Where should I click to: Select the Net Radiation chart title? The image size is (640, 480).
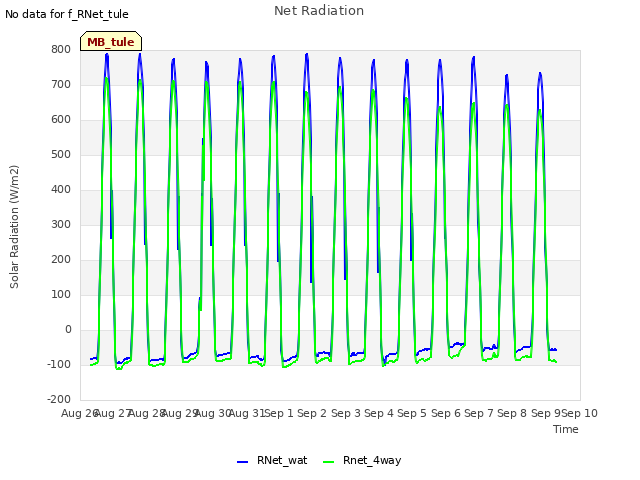(319, 11)
